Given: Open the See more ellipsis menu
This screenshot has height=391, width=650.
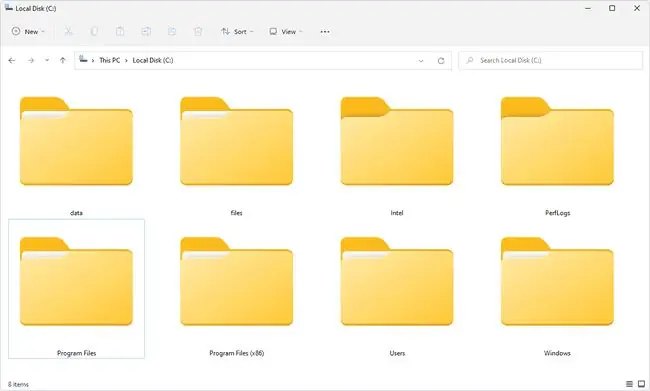Looking at the screenshot, I should (325, 32).
